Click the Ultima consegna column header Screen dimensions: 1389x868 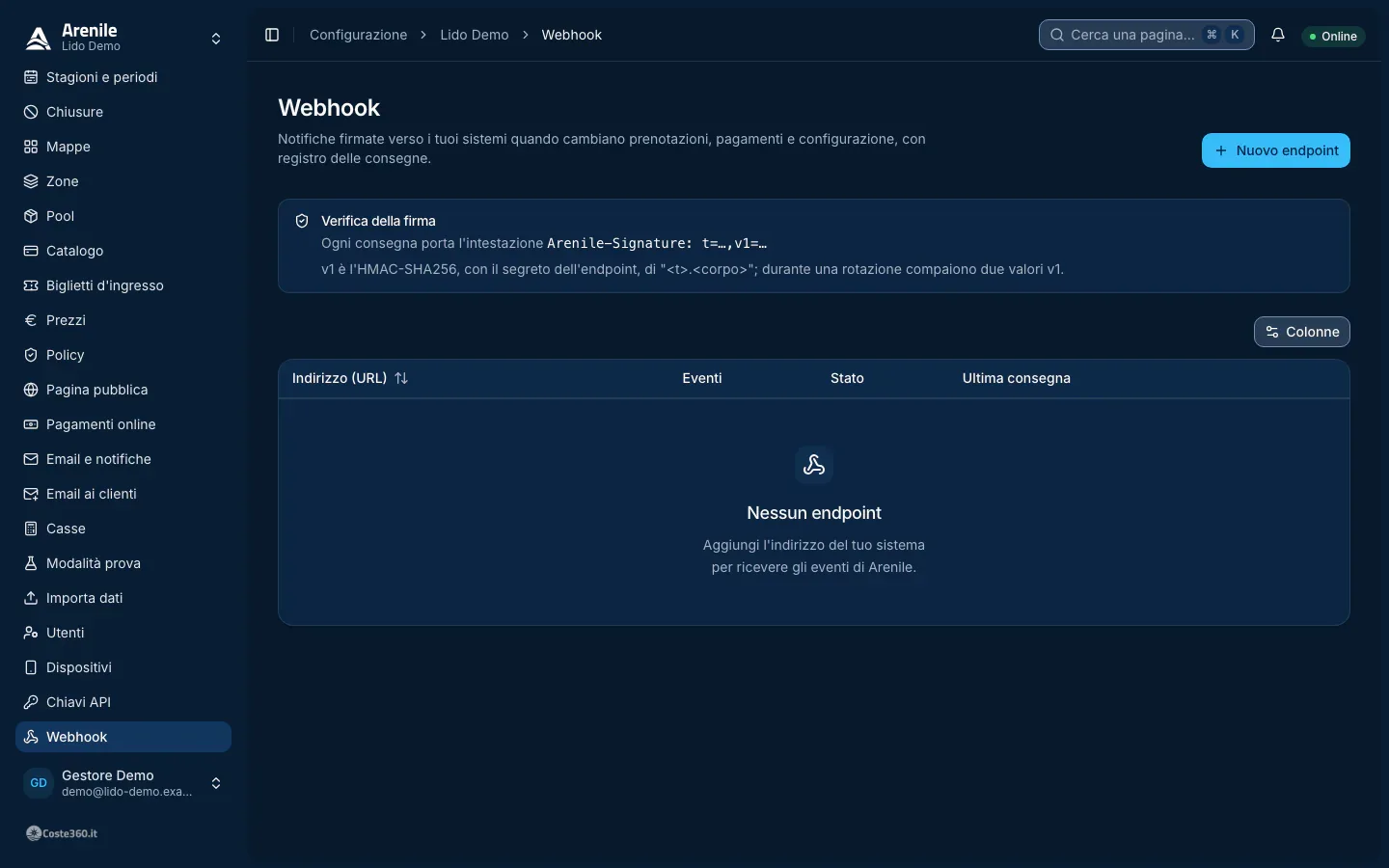point(1017,378)
